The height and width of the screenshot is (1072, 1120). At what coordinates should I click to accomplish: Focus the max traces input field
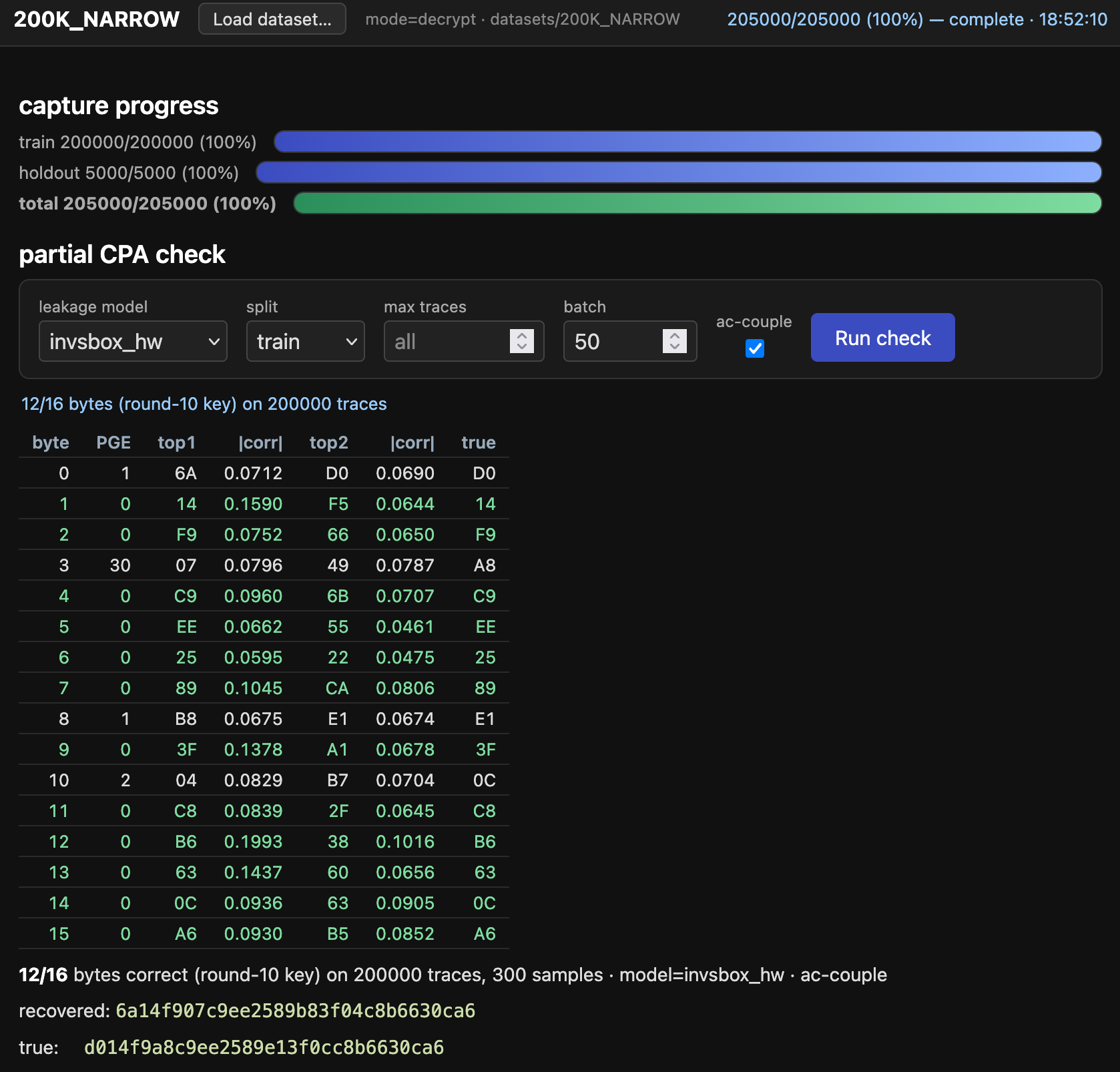point(464,341)
